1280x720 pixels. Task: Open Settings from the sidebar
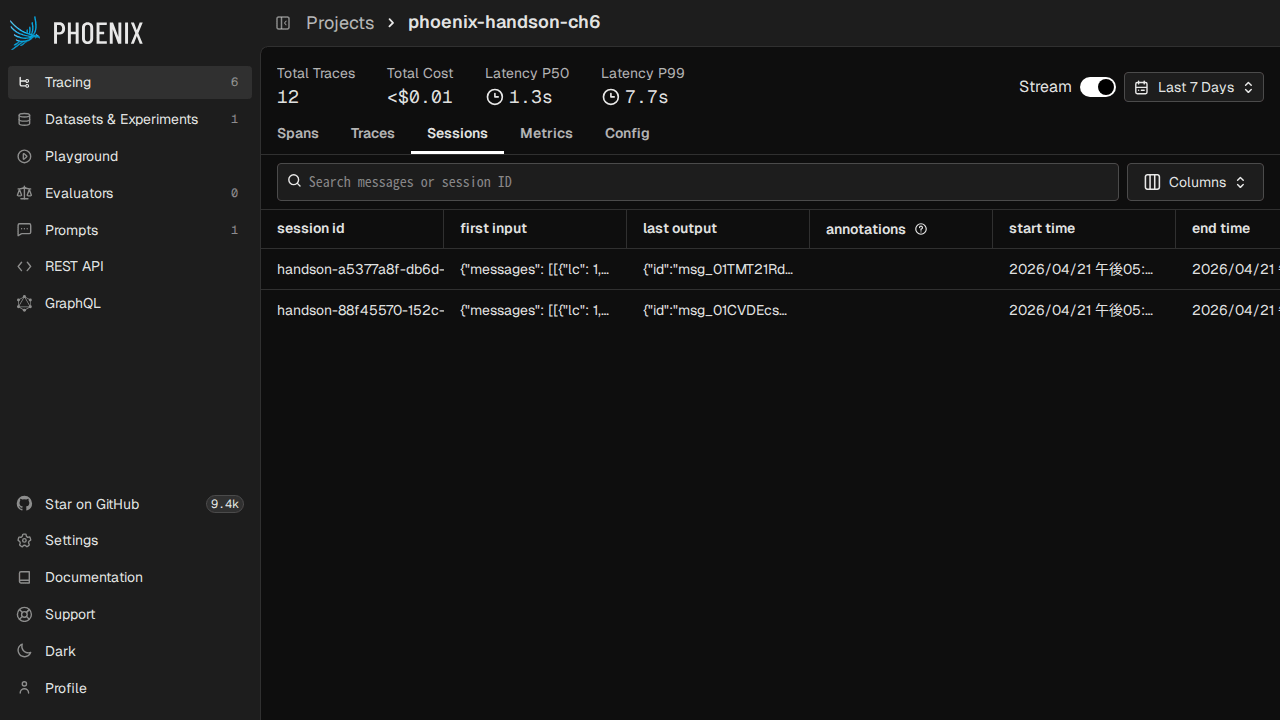tap(130, 541)
